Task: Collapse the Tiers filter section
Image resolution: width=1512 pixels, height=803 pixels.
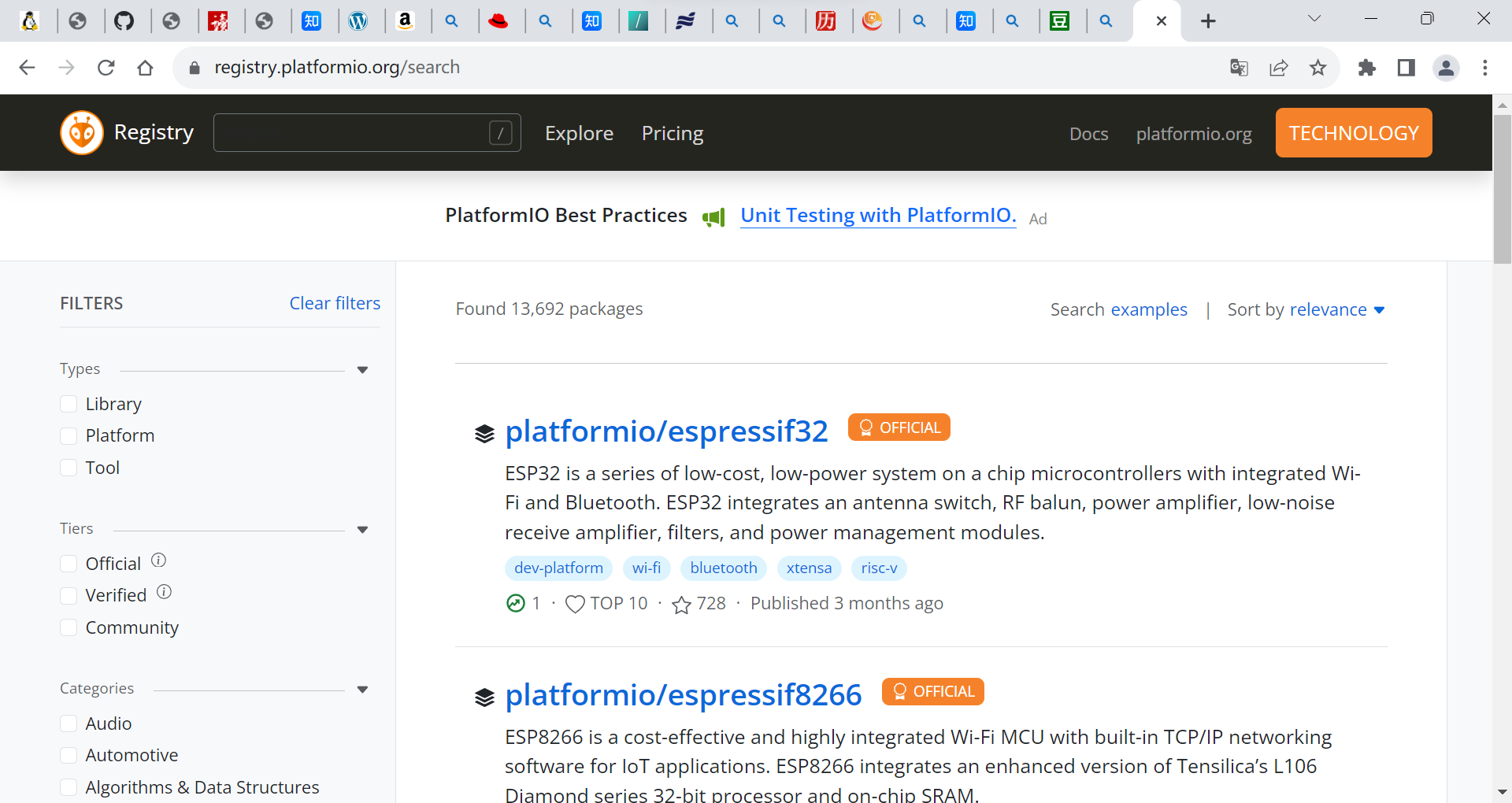Action: tap(362, 530)
